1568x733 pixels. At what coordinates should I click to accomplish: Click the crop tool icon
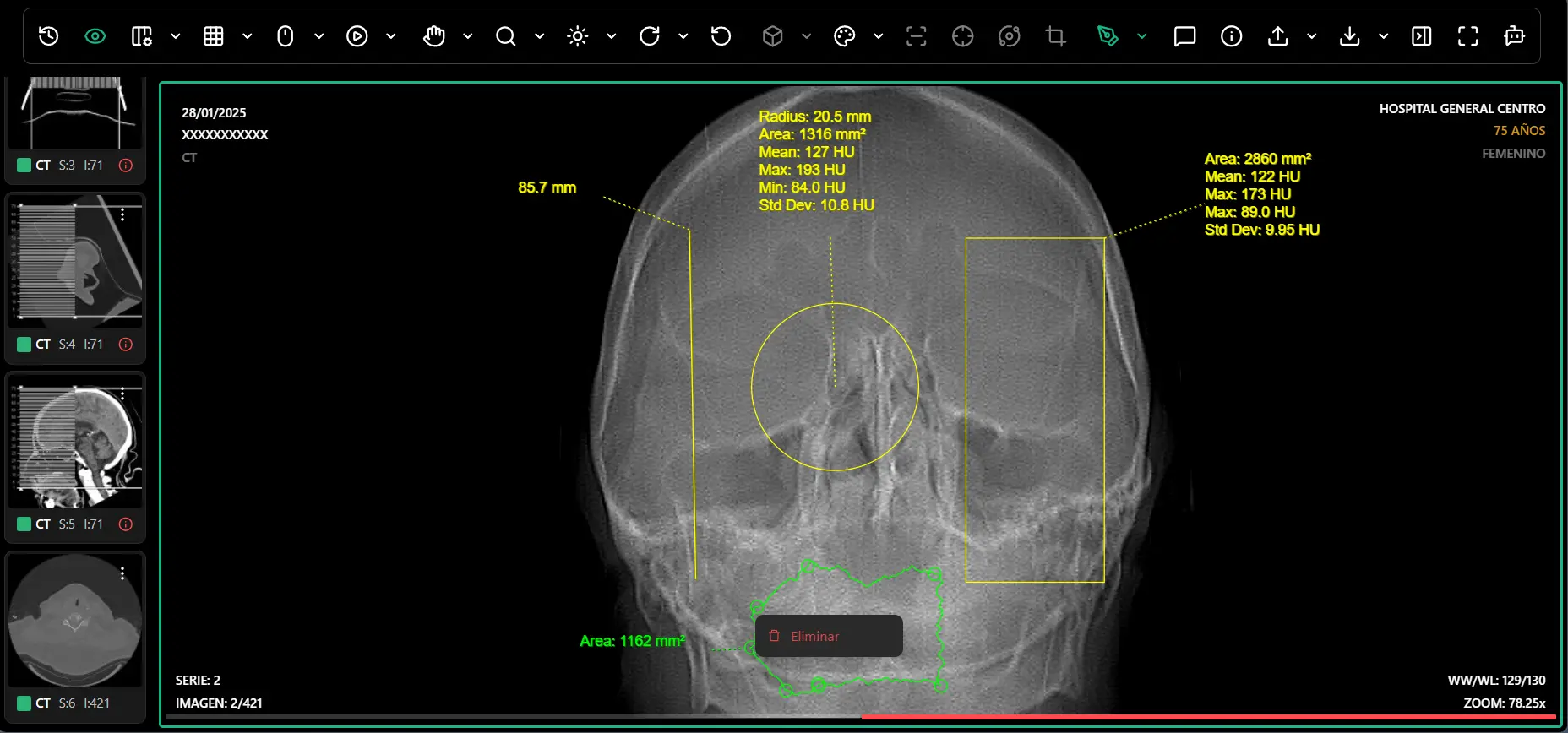(x=1055, y=36)
